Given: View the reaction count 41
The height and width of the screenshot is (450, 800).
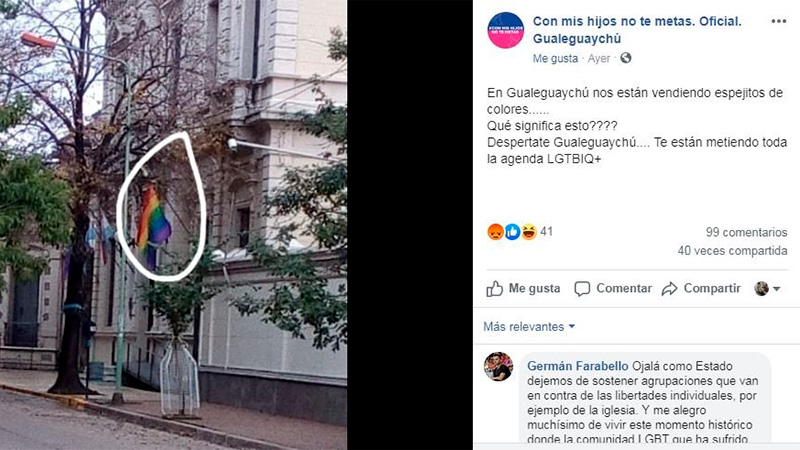Looking at the screenshot, I should click(x=546, y=232).
